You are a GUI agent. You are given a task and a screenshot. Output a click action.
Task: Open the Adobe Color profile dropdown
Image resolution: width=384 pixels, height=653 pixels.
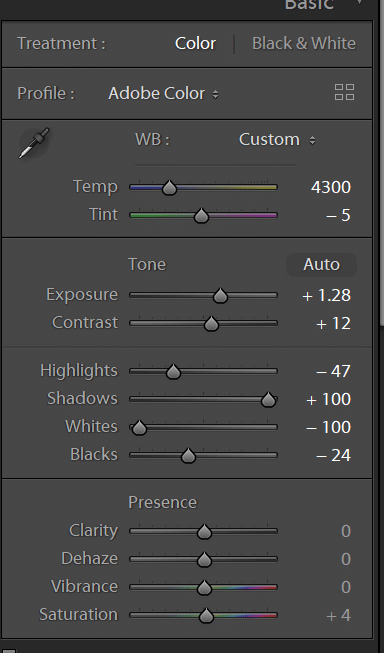point(163,93)
